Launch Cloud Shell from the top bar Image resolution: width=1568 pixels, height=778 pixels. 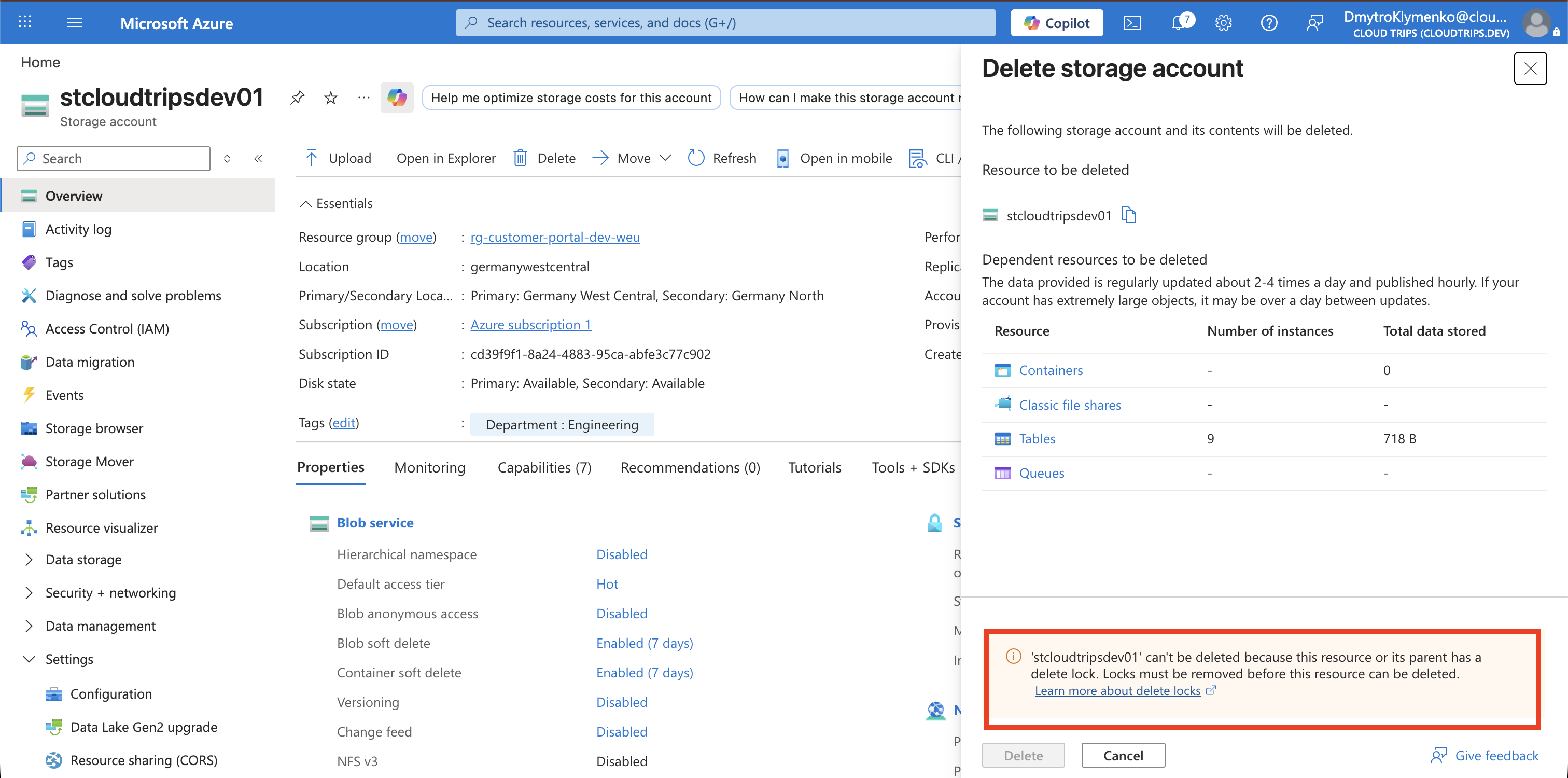(1131, 23)
